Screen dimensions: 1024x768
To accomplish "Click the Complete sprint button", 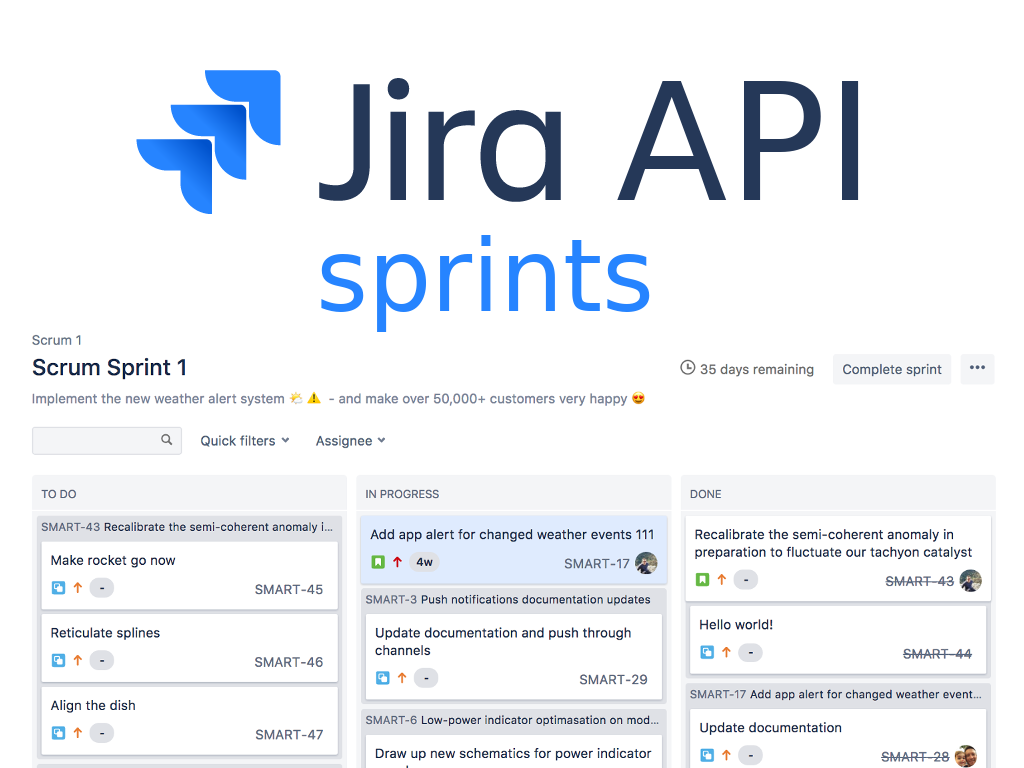I will pos(891,369).
